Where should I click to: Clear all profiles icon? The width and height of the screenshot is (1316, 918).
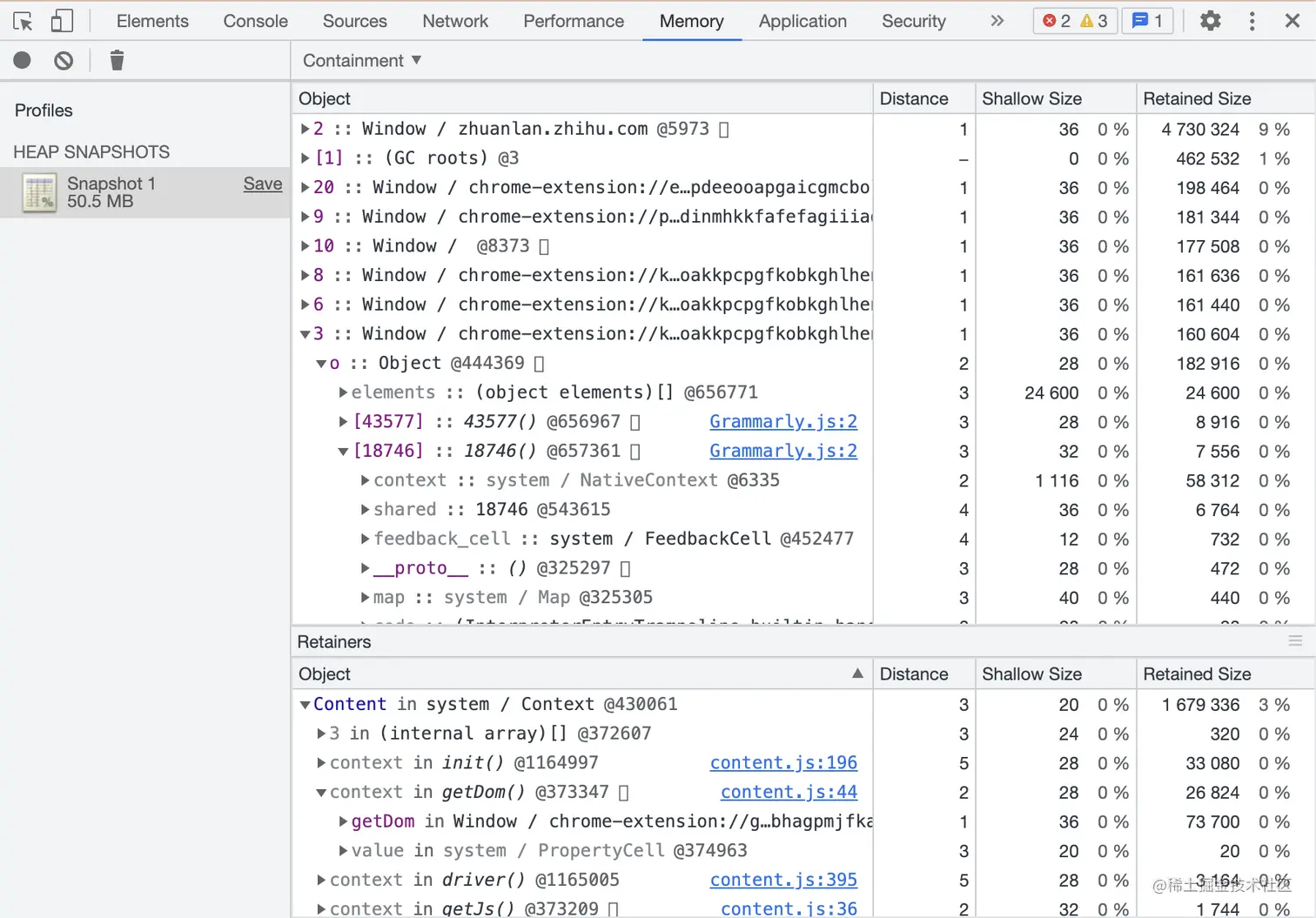point(64,60)
